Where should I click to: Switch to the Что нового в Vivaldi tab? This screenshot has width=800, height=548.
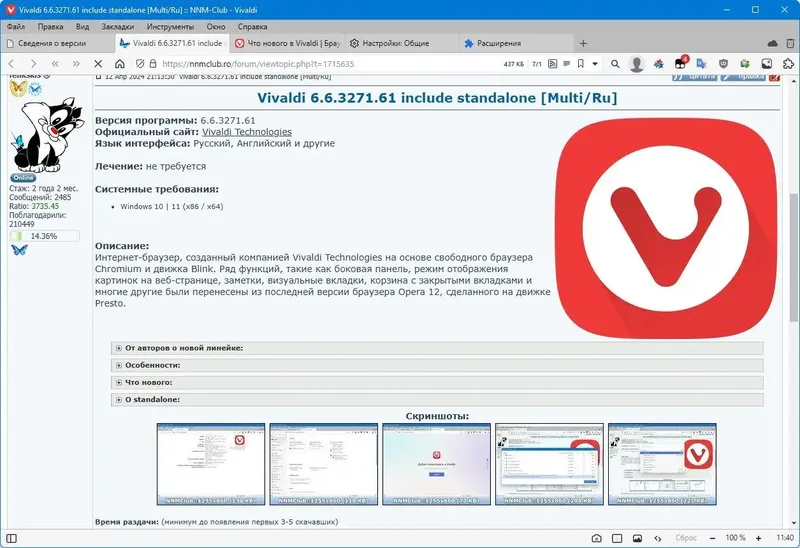[287, 43]
